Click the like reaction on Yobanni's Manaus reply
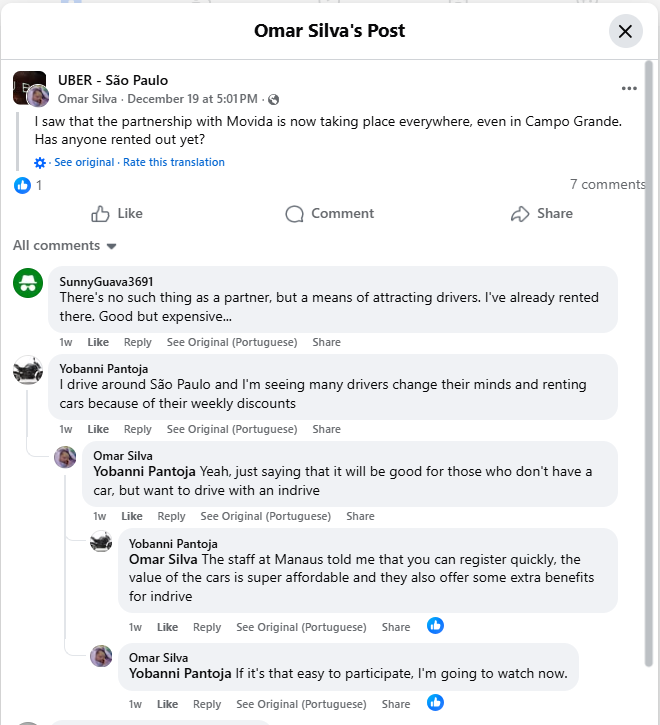Image resolution: width=660 pixels, height=725 pixels. [435, 626]
